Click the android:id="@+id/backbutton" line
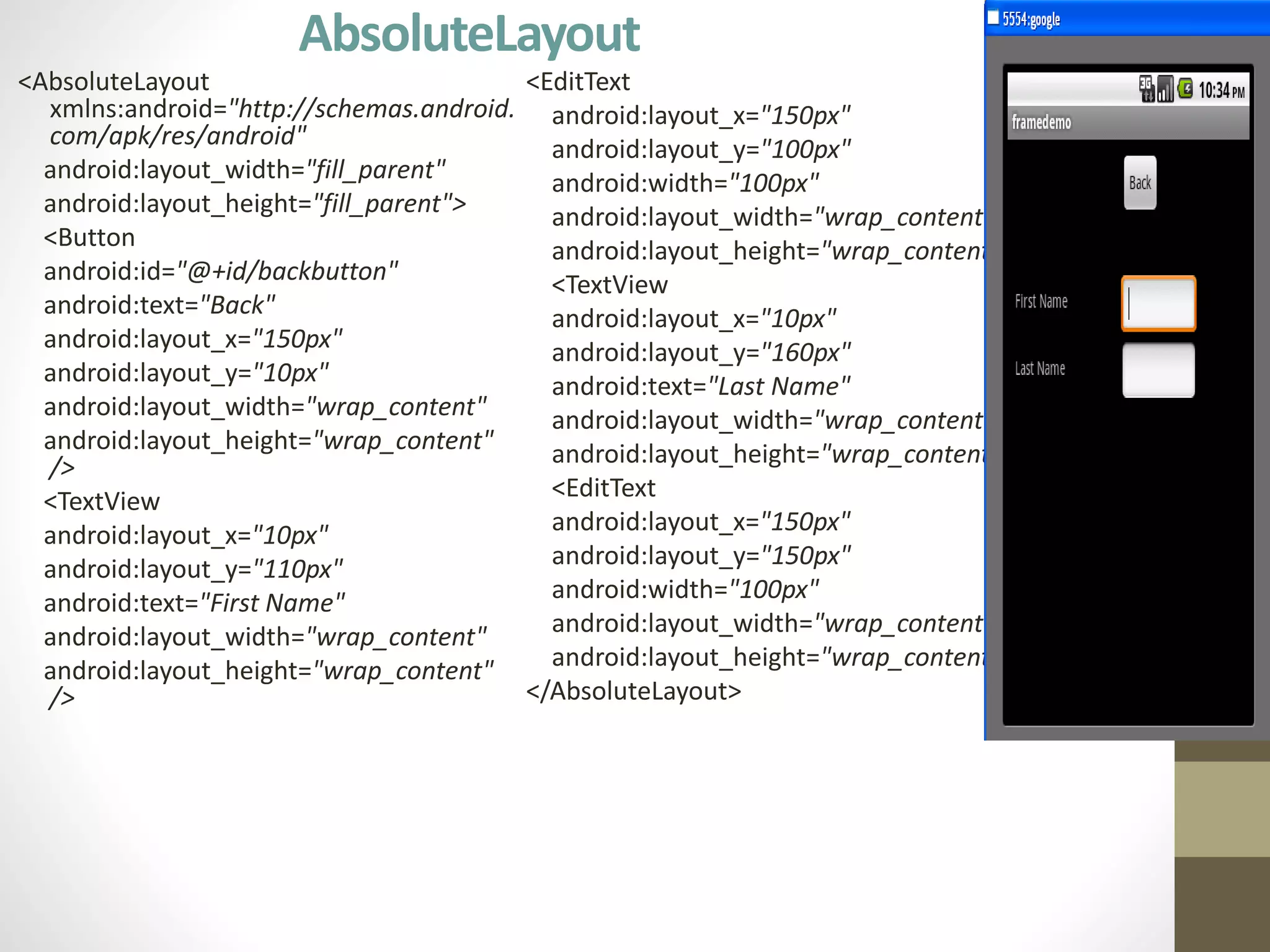 point(221,271)
